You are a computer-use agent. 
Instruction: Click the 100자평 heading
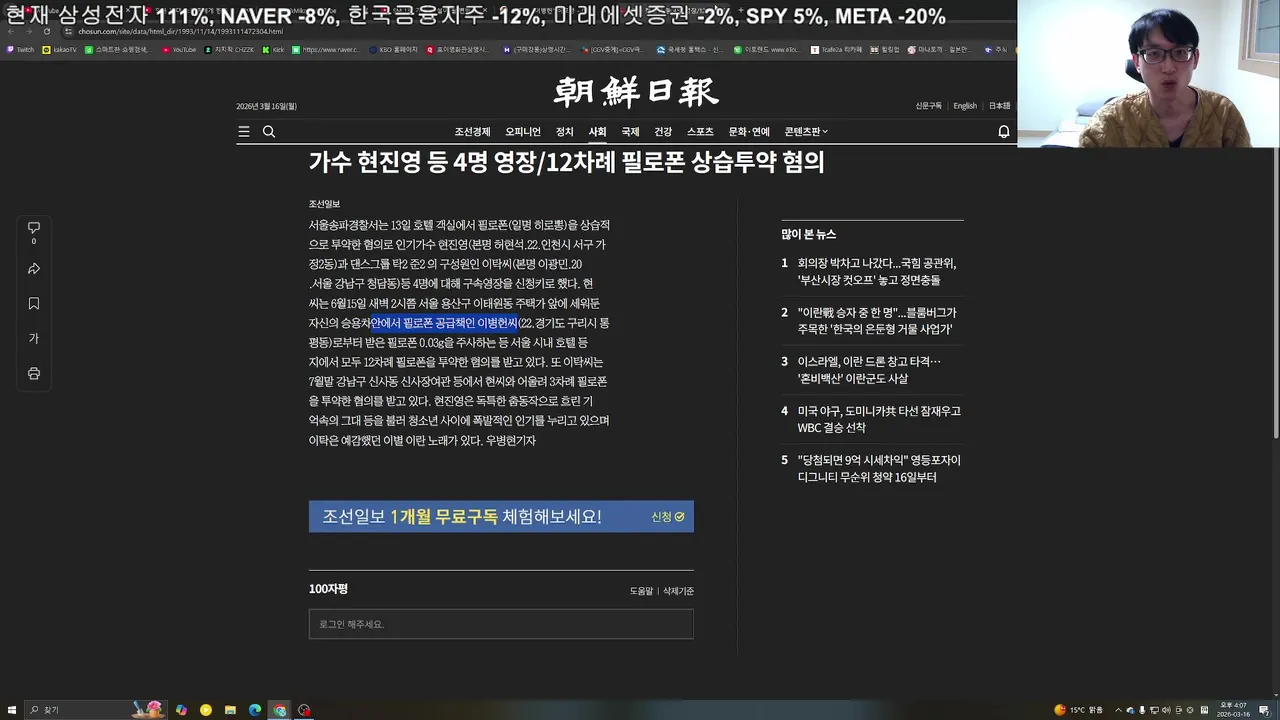[328, 589]
